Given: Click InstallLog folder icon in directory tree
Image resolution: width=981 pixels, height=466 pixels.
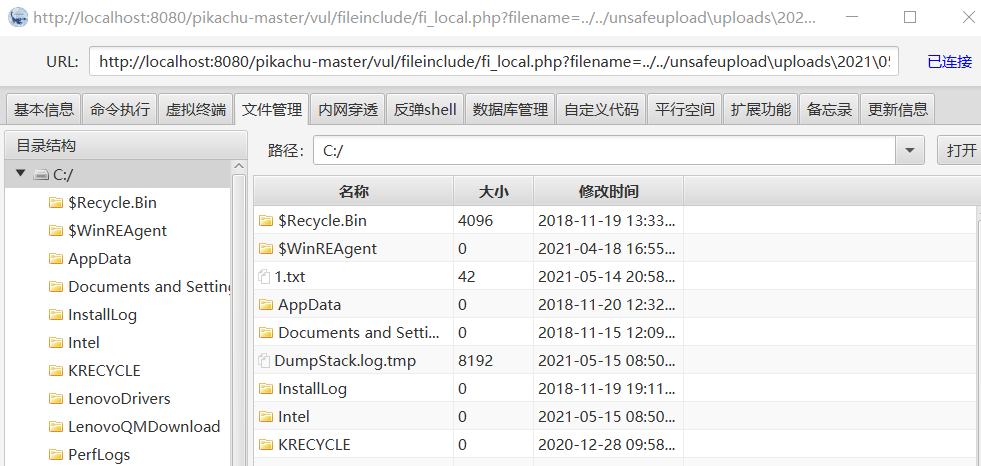Looking at the screenshot, I should 56,315.
